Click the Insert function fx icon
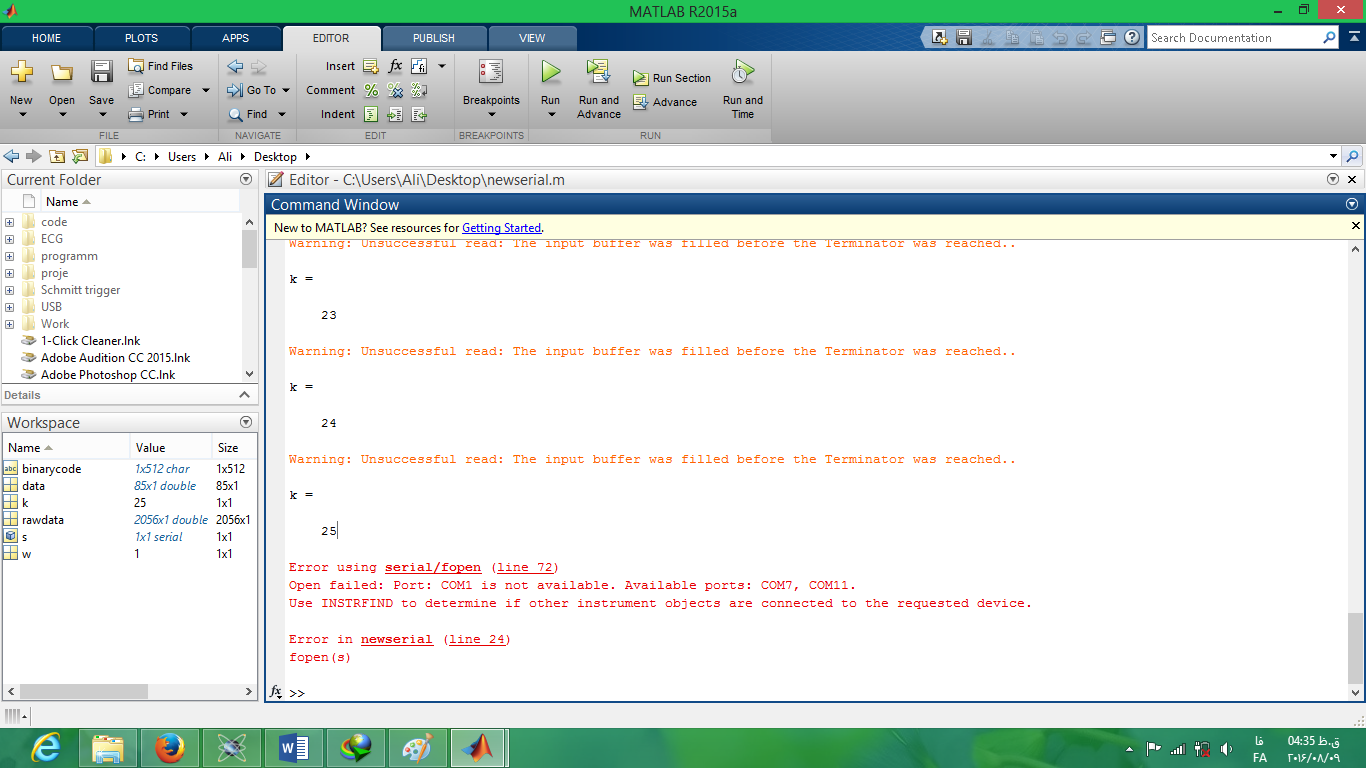This screenshot has height=768, width=1366. pyautogui.click(x=395, y=66)
